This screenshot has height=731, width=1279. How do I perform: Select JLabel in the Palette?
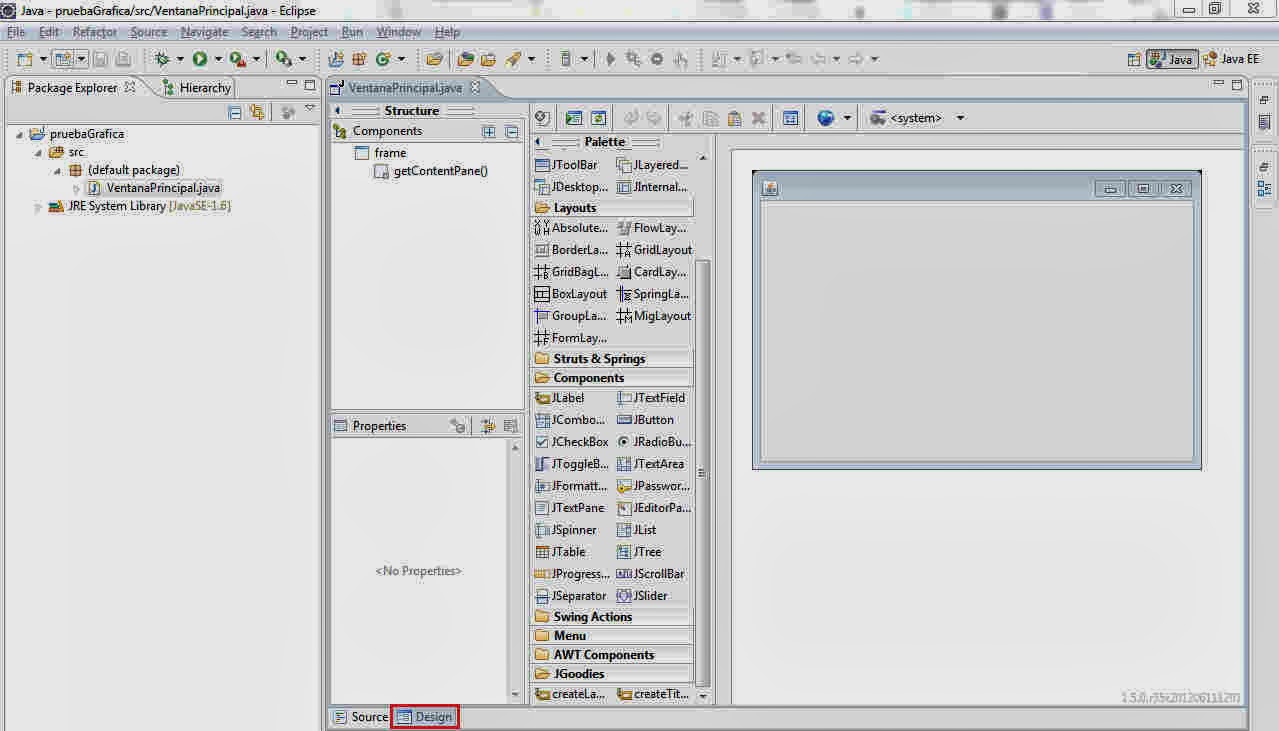[560, 398]
